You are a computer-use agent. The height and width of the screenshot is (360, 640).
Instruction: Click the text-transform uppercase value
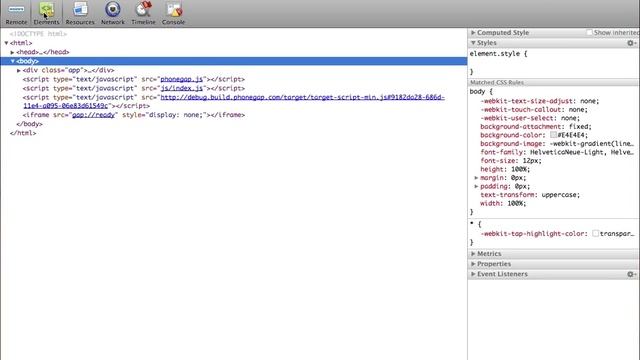(x=560, y=195)
